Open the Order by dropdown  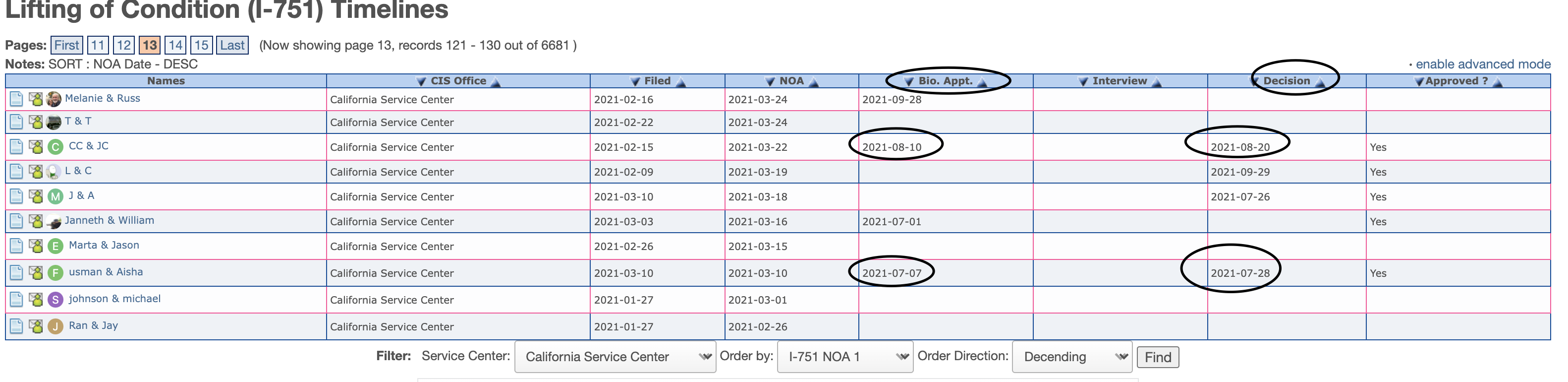(x=845, y=356)
